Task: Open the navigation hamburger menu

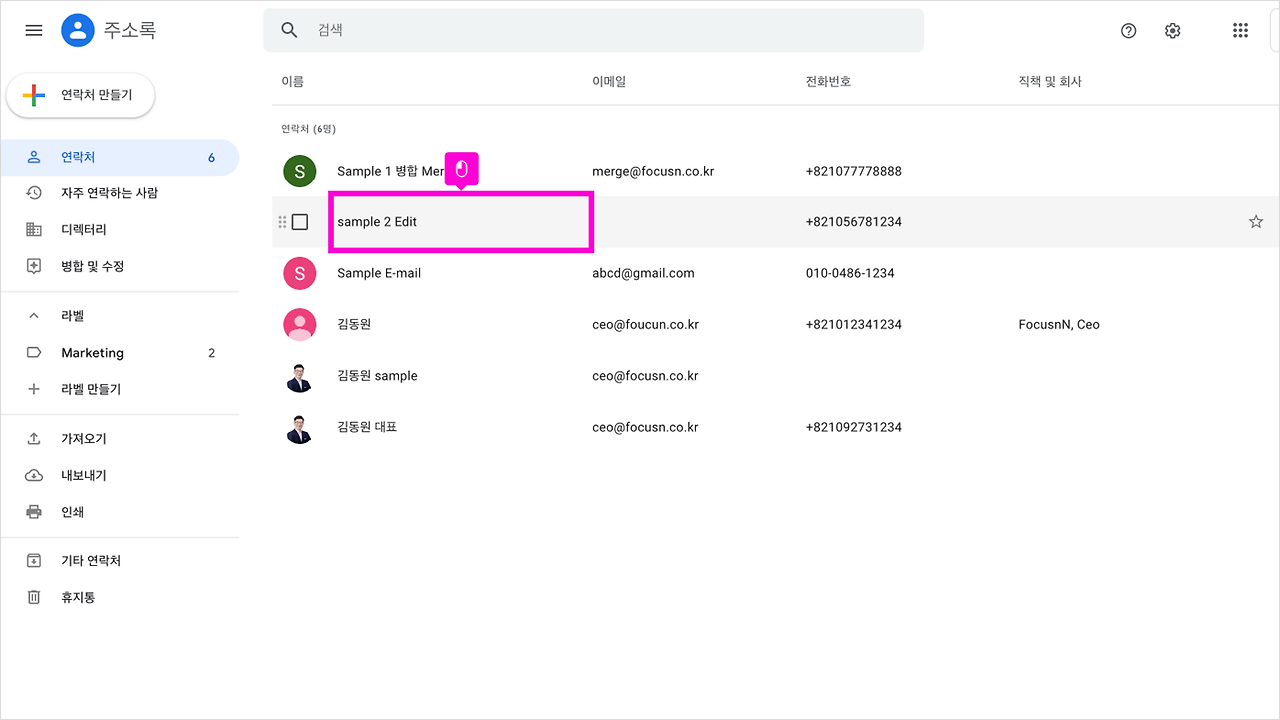Action: pos(33,30)
